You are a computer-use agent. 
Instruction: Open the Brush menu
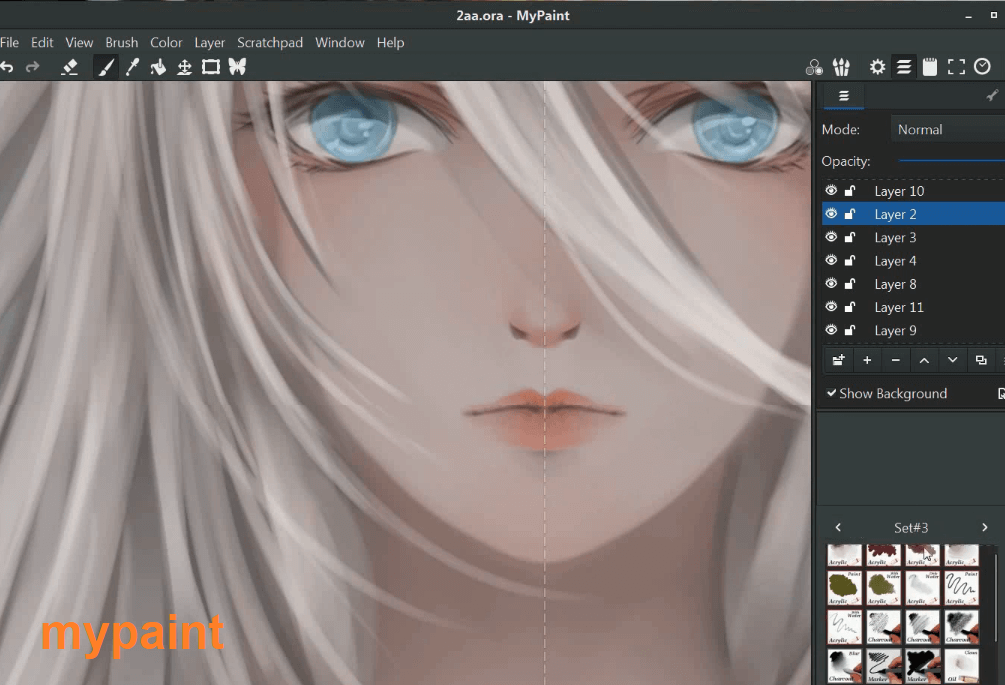coord(122,42)
